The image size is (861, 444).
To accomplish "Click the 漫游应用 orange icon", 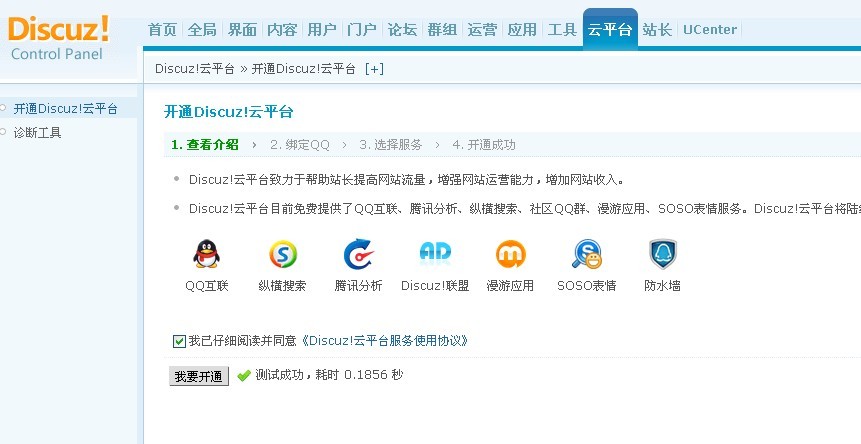I will point(511,255).
